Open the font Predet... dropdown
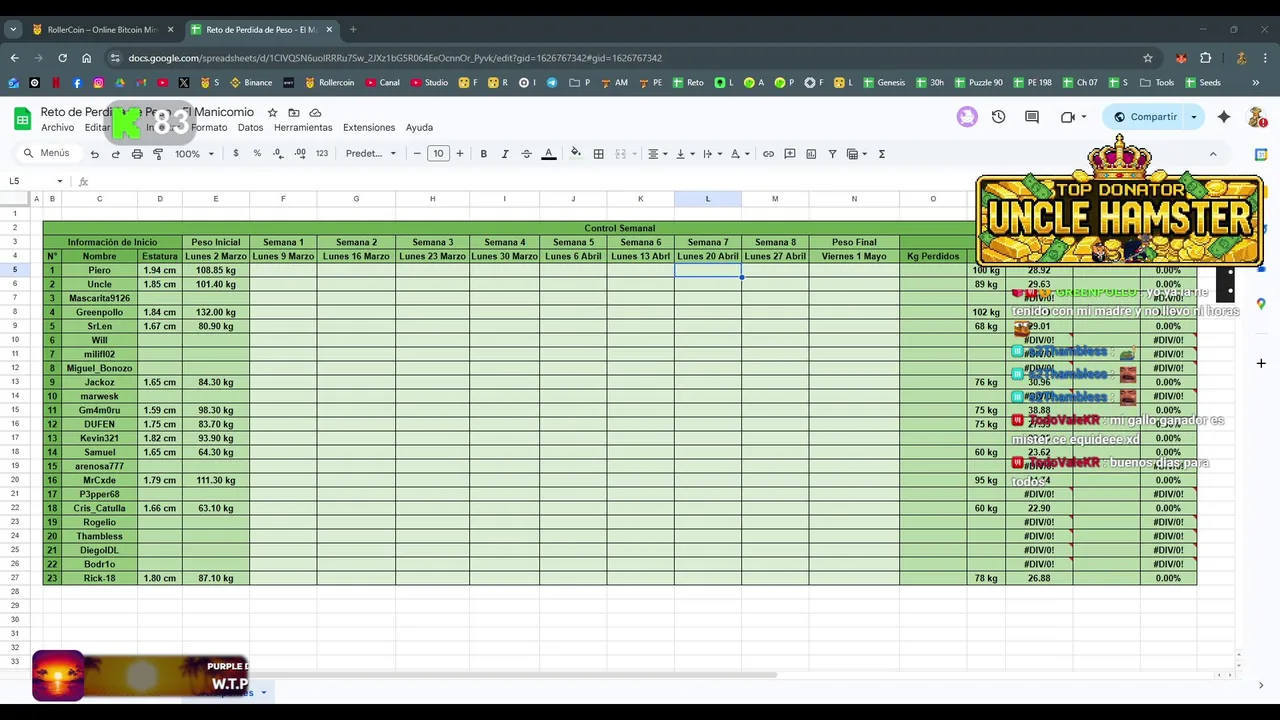This screenshot has width=1280, height=720. coord(371,154)
